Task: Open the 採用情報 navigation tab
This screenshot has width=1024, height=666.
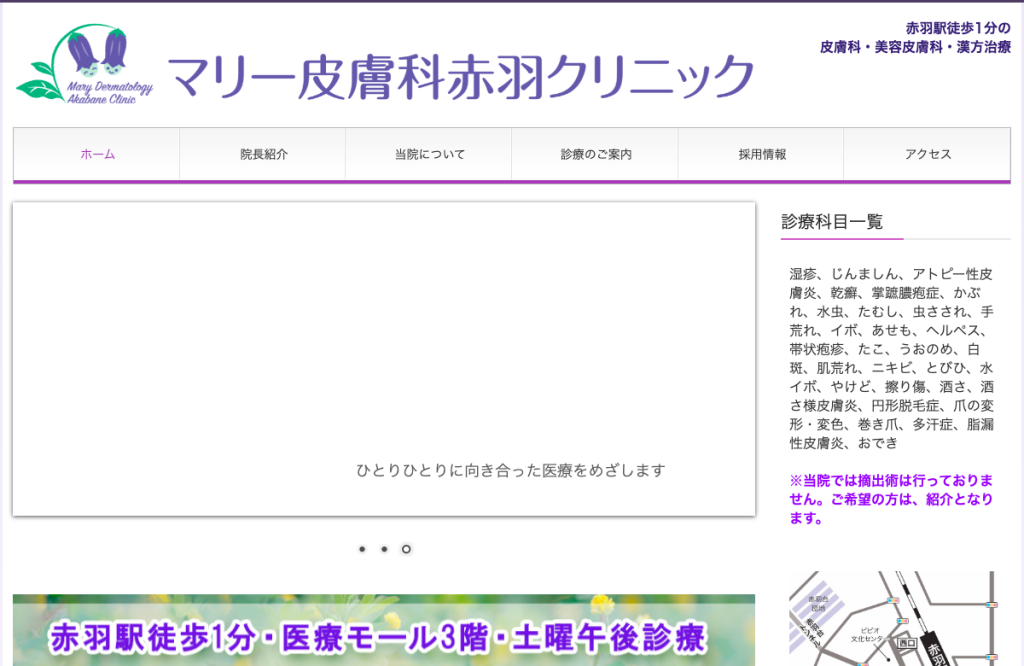Action: click(761, 154)
